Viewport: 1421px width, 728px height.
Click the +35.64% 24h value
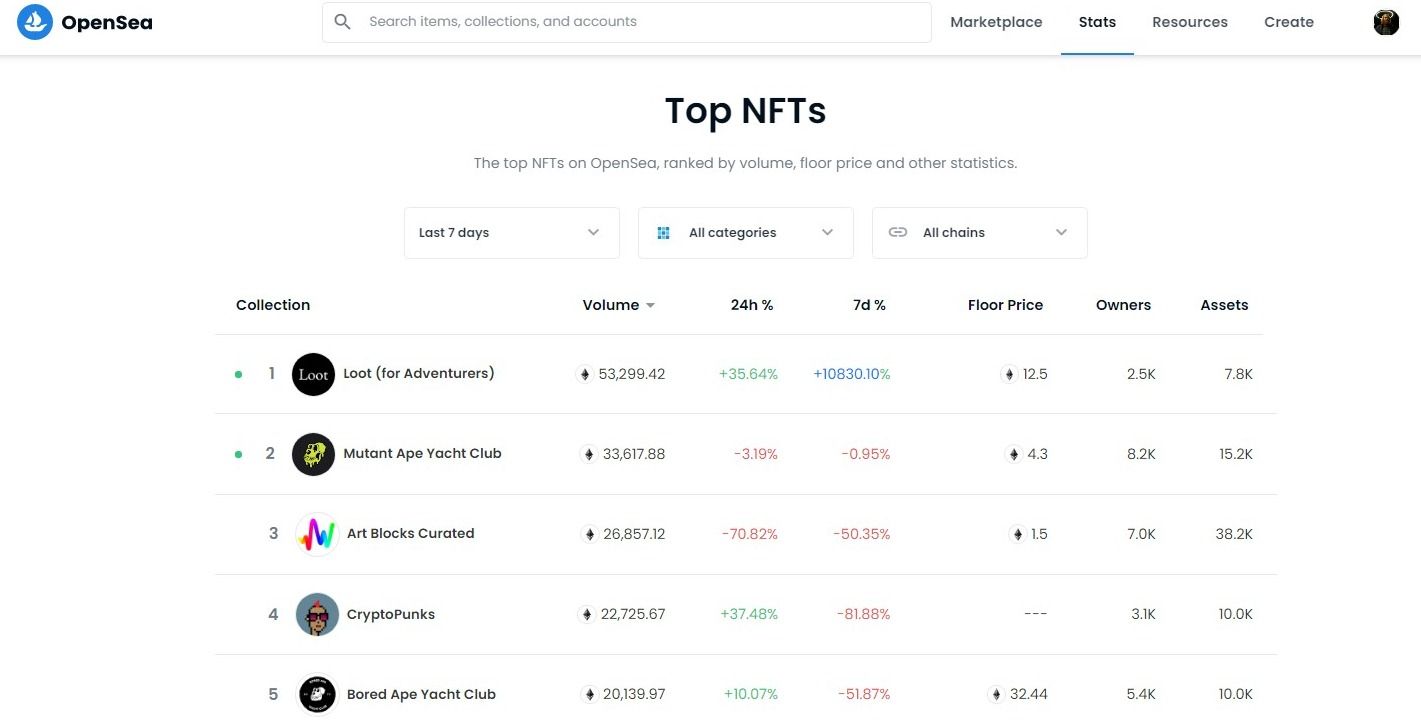coord(748,374)
